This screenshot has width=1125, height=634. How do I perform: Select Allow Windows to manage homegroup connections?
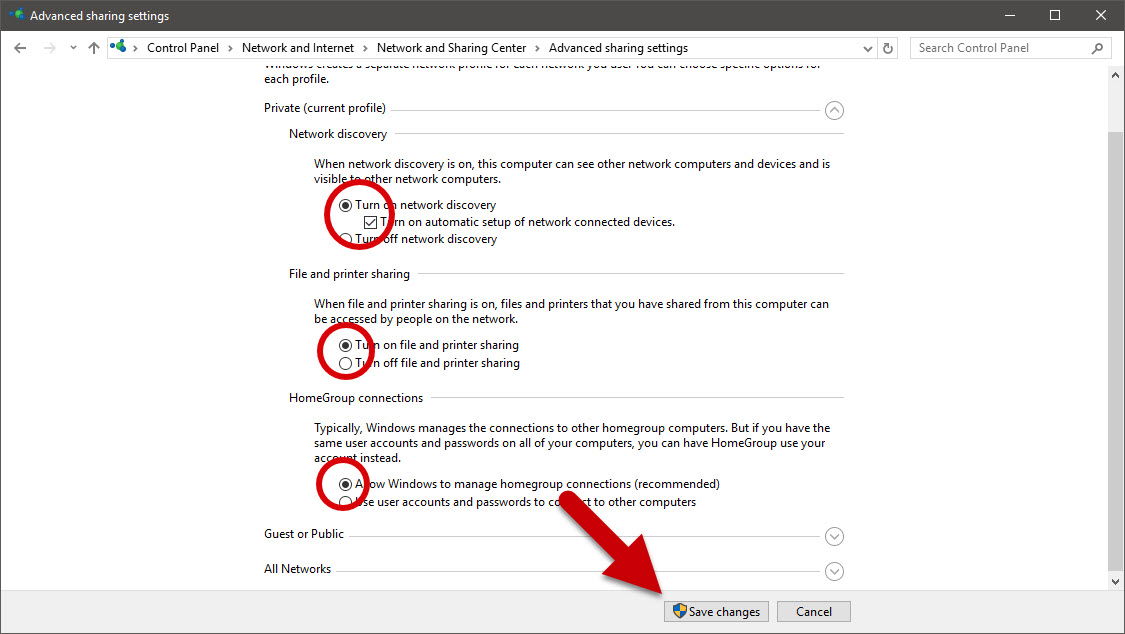tap(345, 484)
